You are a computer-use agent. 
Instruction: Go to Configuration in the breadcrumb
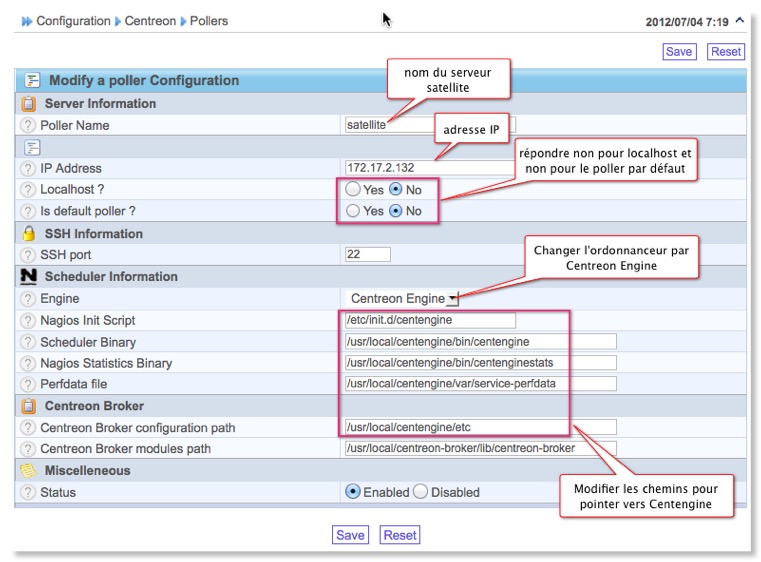(73, 20)
